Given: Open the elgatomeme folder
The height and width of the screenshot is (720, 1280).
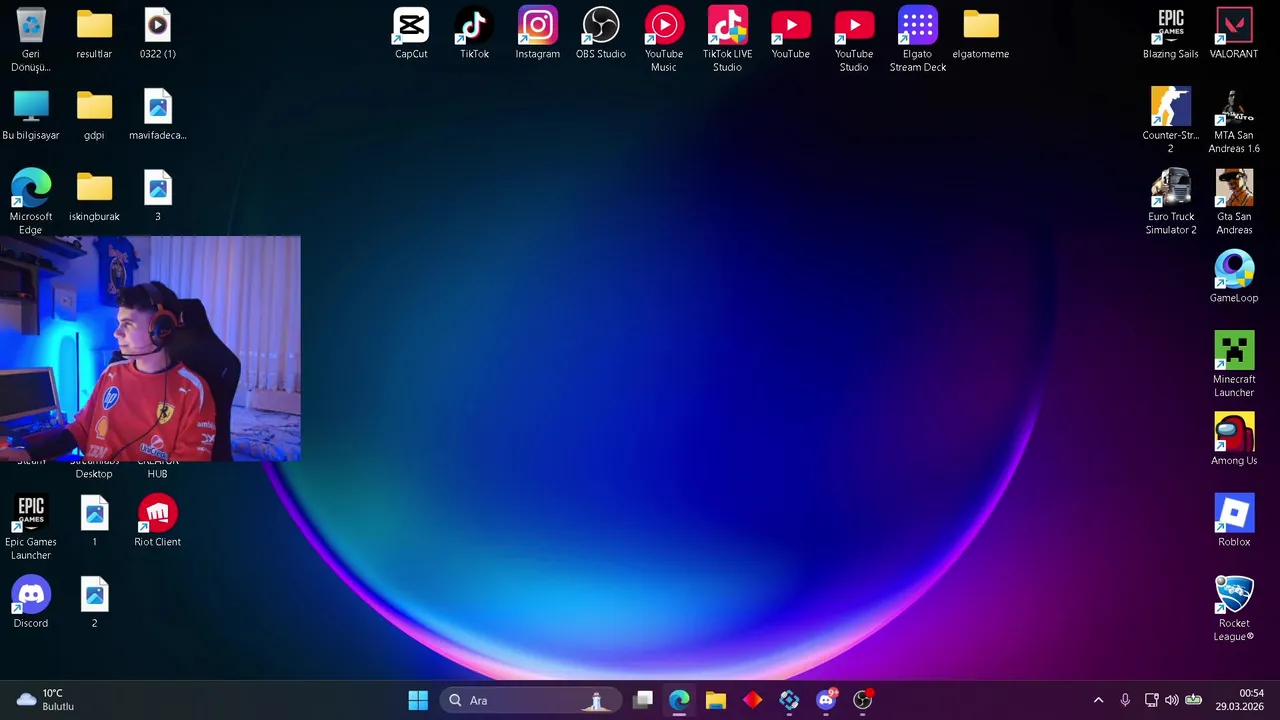Looking at the screenshot, I should (x=980, y=34).
